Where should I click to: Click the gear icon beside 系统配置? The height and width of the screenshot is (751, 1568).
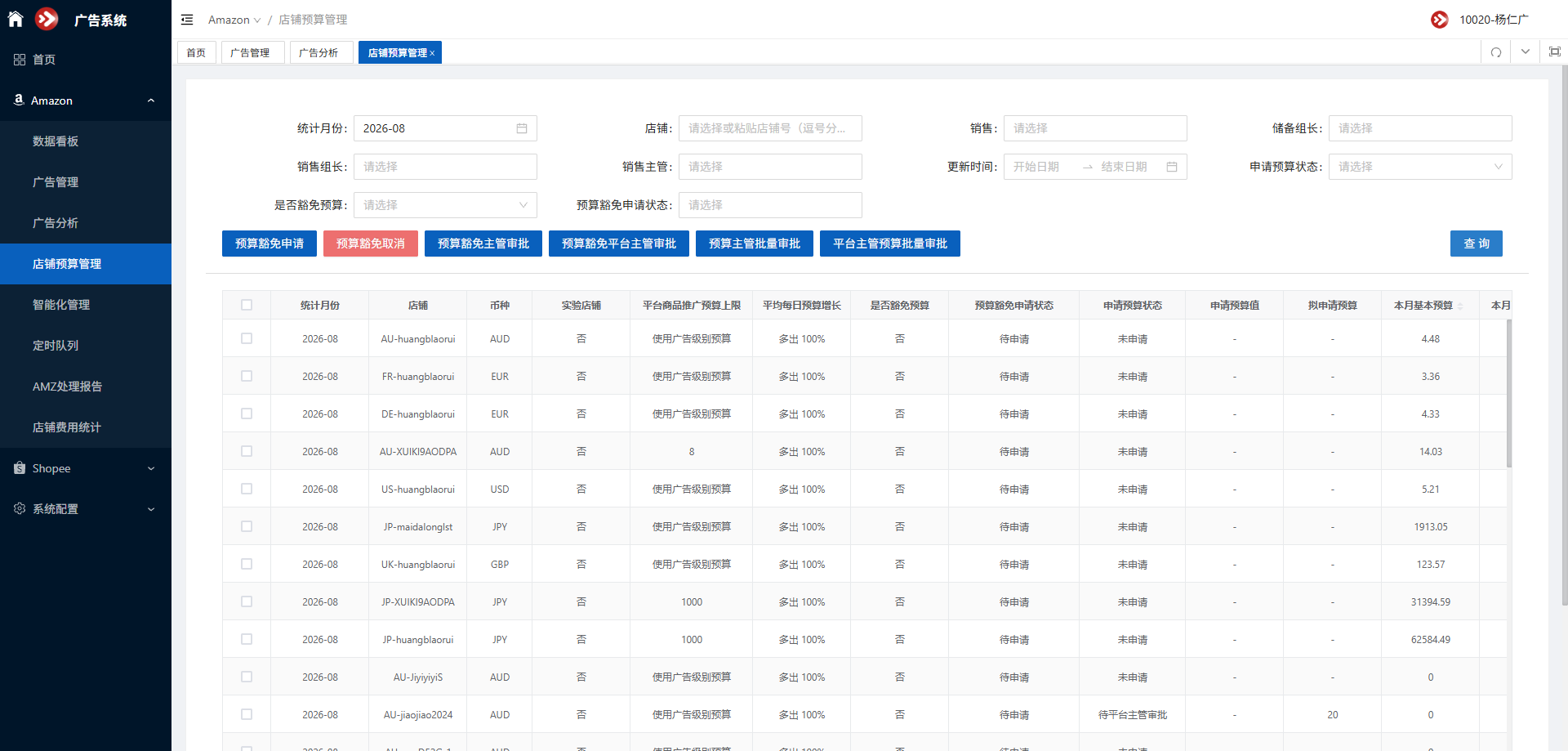pyautogui.click(x=20, y=508)
